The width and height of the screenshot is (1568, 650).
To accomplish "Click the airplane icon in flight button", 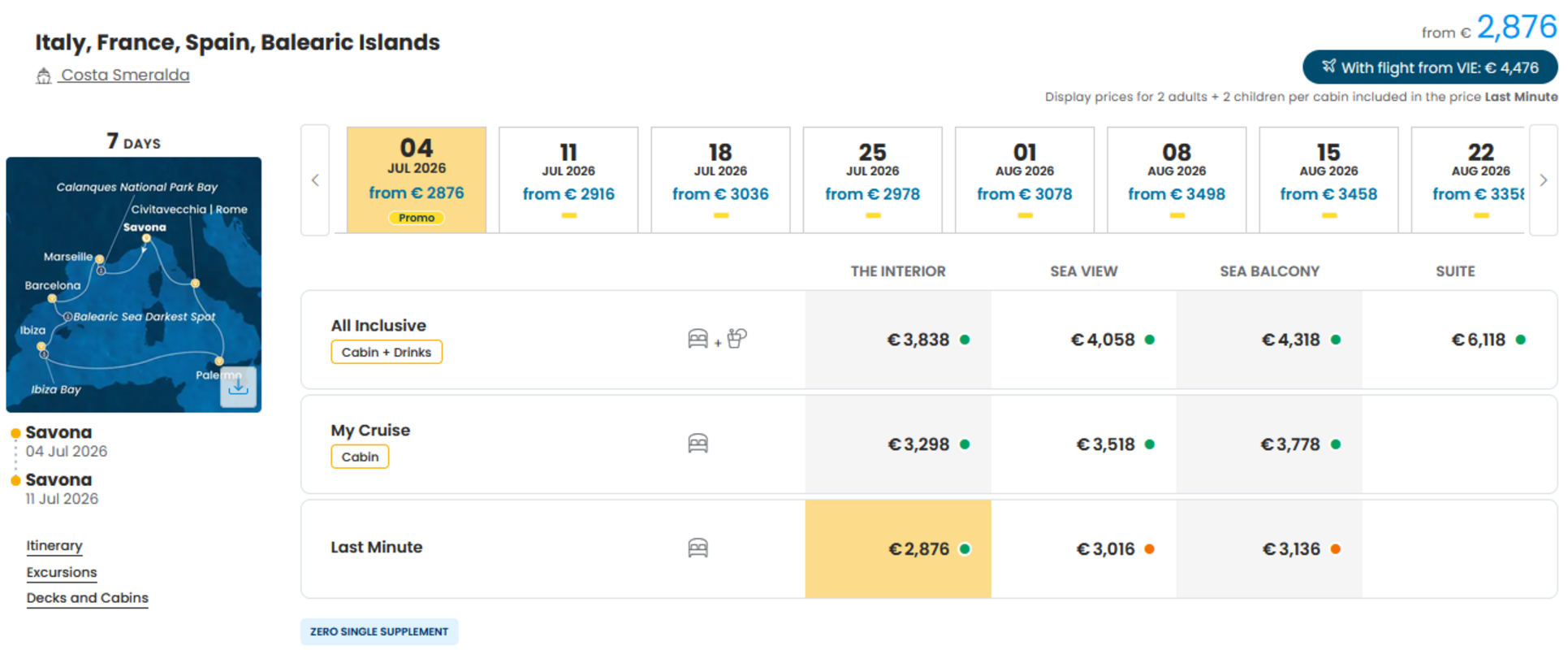I will coord(1328,67).
